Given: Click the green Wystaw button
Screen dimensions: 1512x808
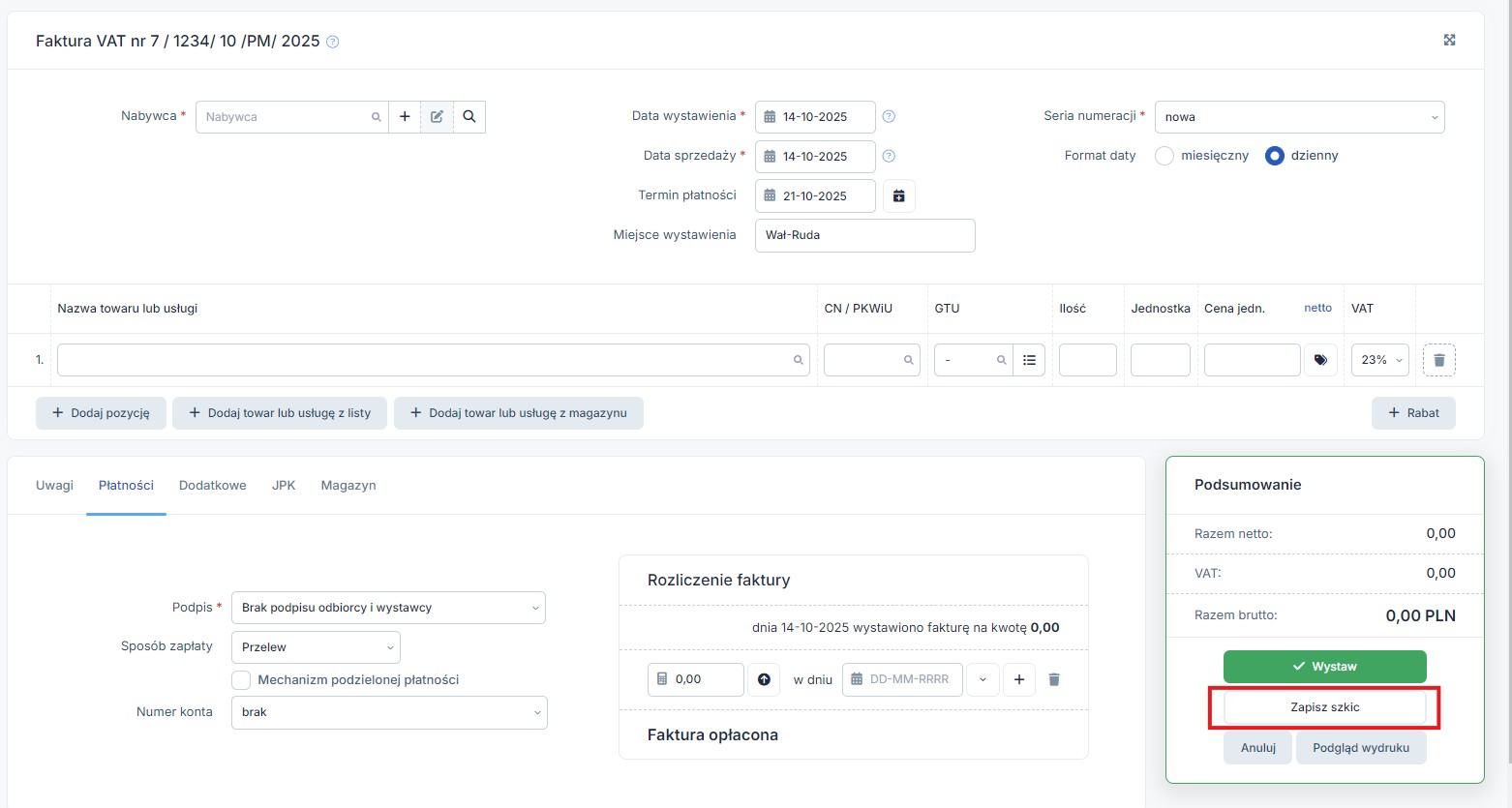Looking at the screenshot, I should point(1324,667).
